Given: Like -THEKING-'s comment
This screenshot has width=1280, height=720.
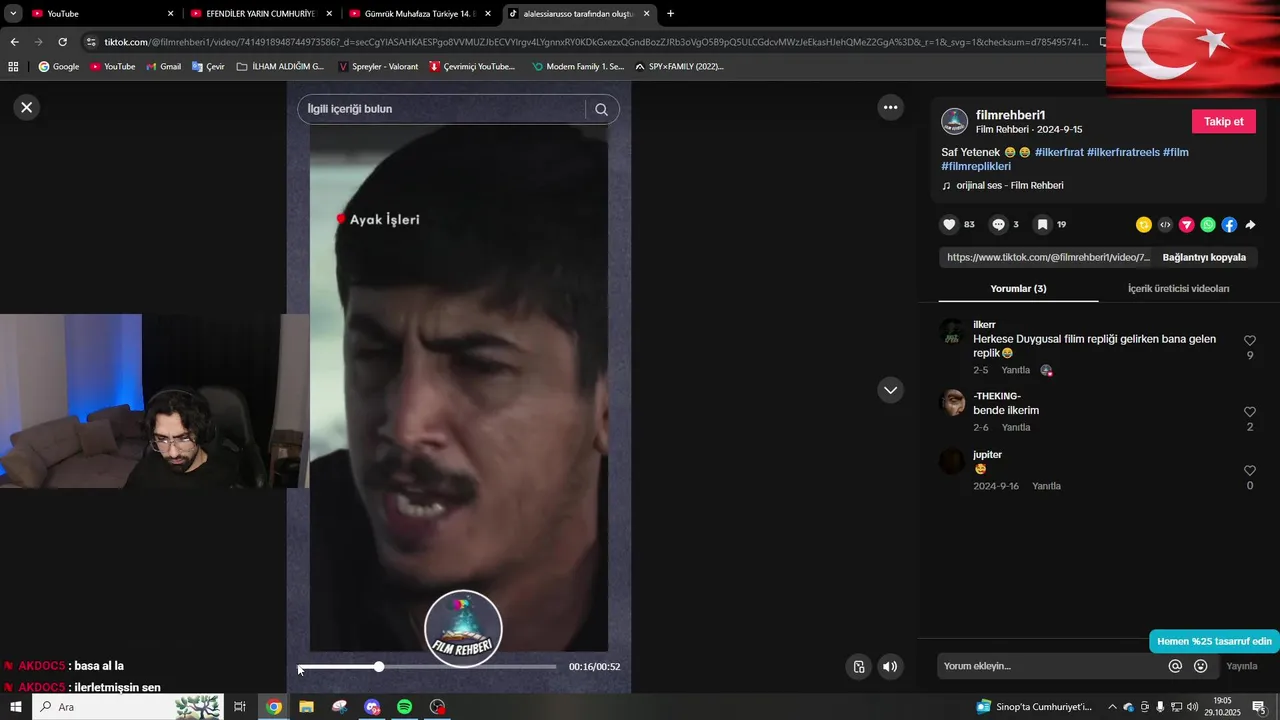Looking at the screenshot, I should tap(1250, 412).
